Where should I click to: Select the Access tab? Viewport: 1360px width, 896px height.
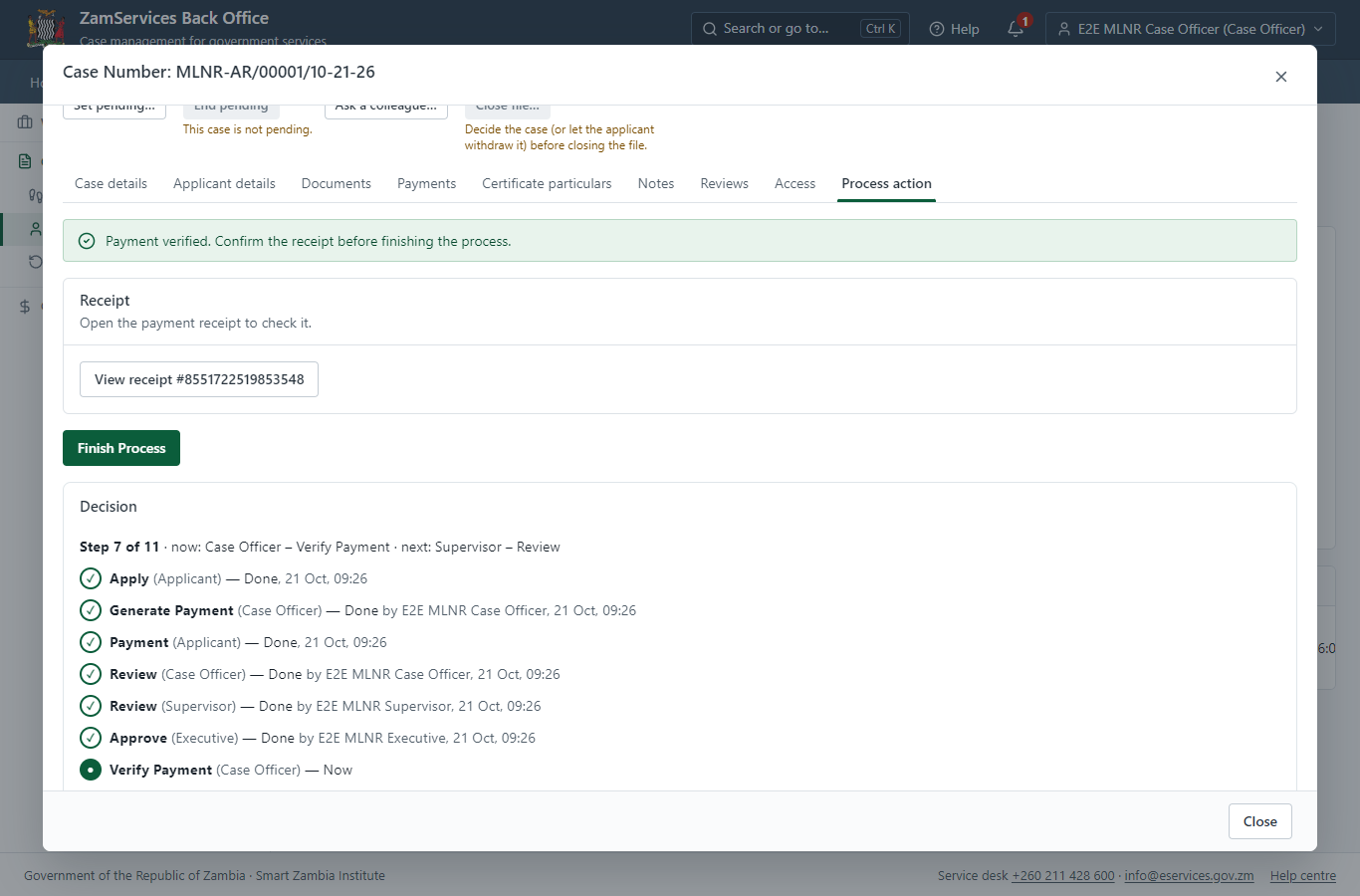coord(794,183)
